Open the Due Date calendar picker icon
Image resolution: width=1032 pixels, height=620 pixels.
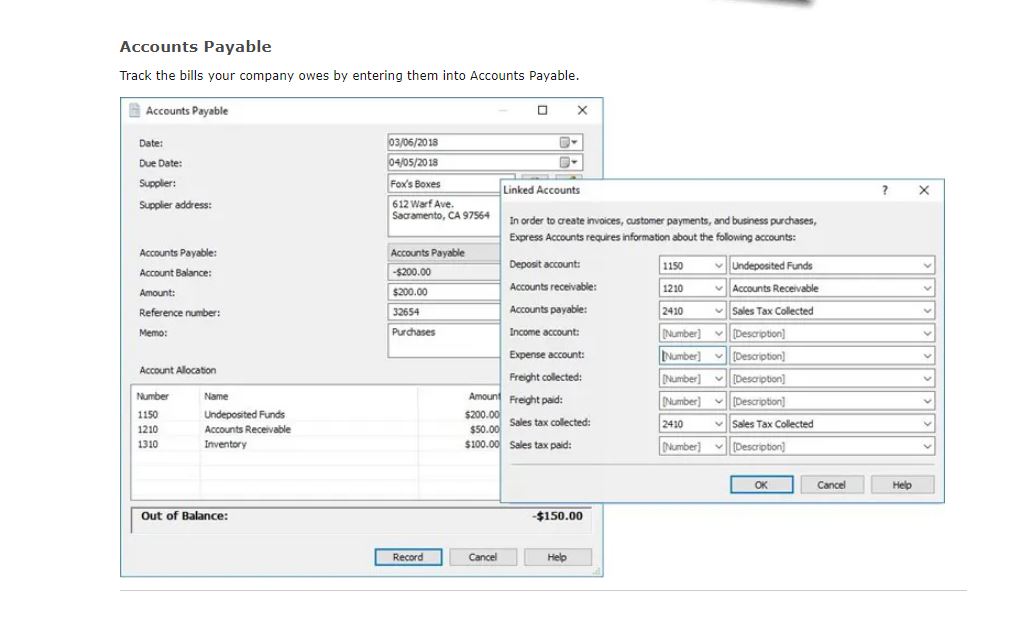click(x=565, y=162)
